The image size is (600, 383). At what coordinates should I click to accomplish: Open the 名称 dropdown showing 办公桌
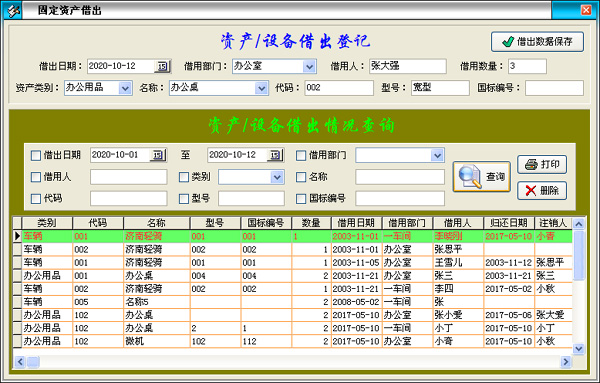pyautogui.click(x=261, y=88)
